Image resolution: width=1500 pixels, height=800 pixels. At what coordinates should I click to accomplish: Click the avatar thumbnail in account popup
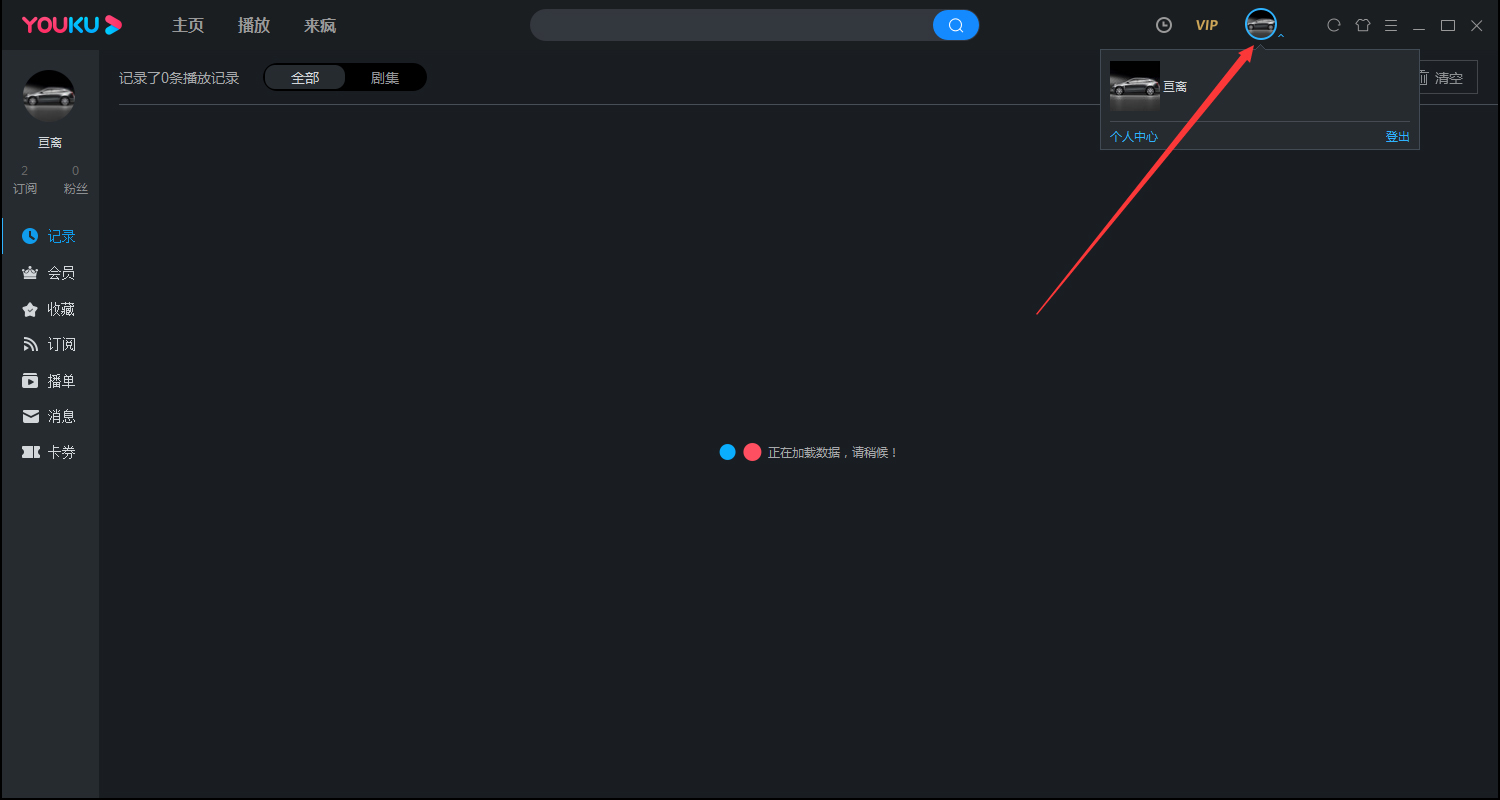tap(1135, 87)
